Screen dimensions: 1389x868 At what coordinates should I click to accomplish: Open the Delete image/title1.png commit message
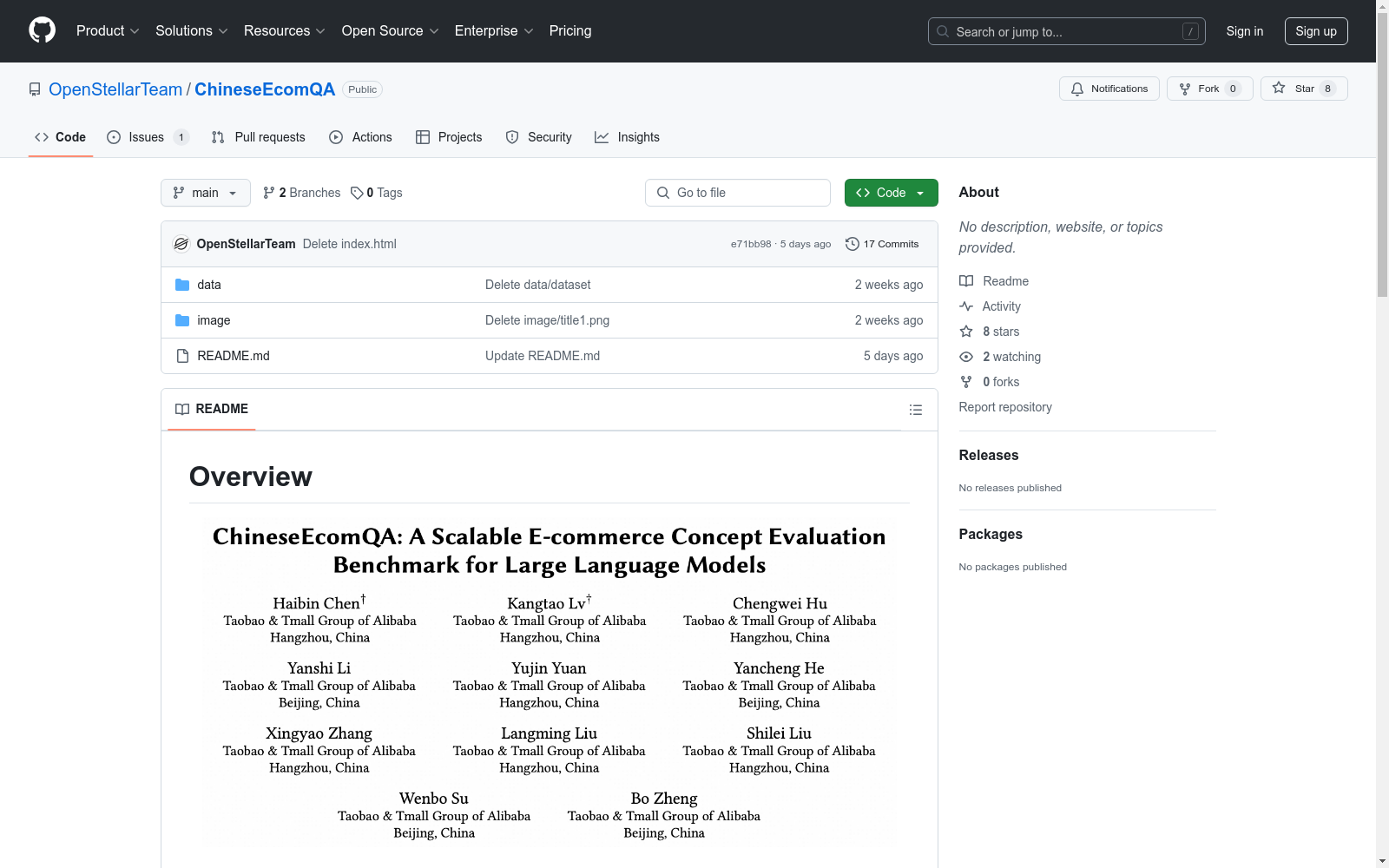[548, 320]
